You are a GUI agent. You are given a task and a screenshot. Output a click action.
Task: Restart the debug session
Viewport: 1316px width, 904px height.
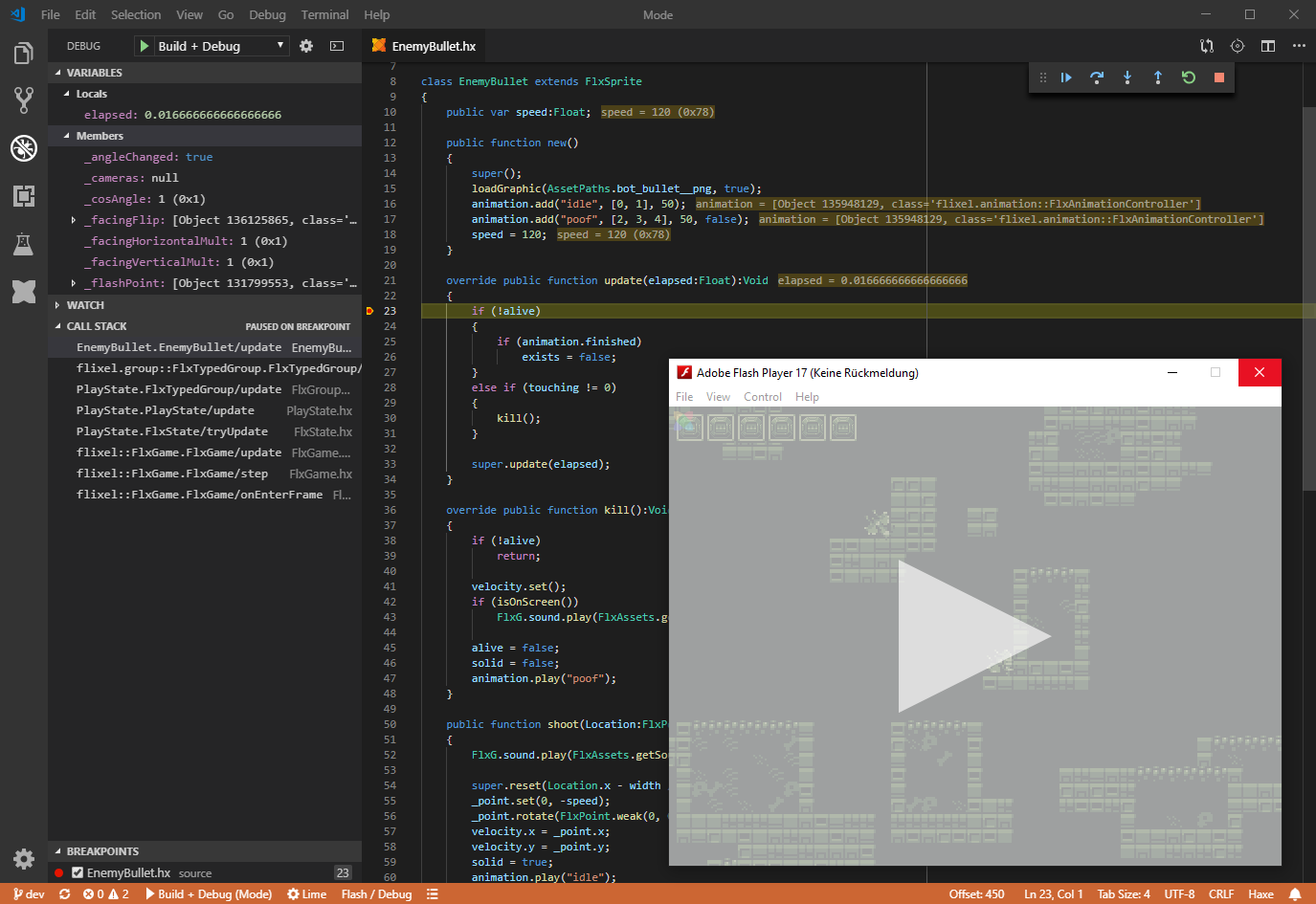click(1189, 77)
